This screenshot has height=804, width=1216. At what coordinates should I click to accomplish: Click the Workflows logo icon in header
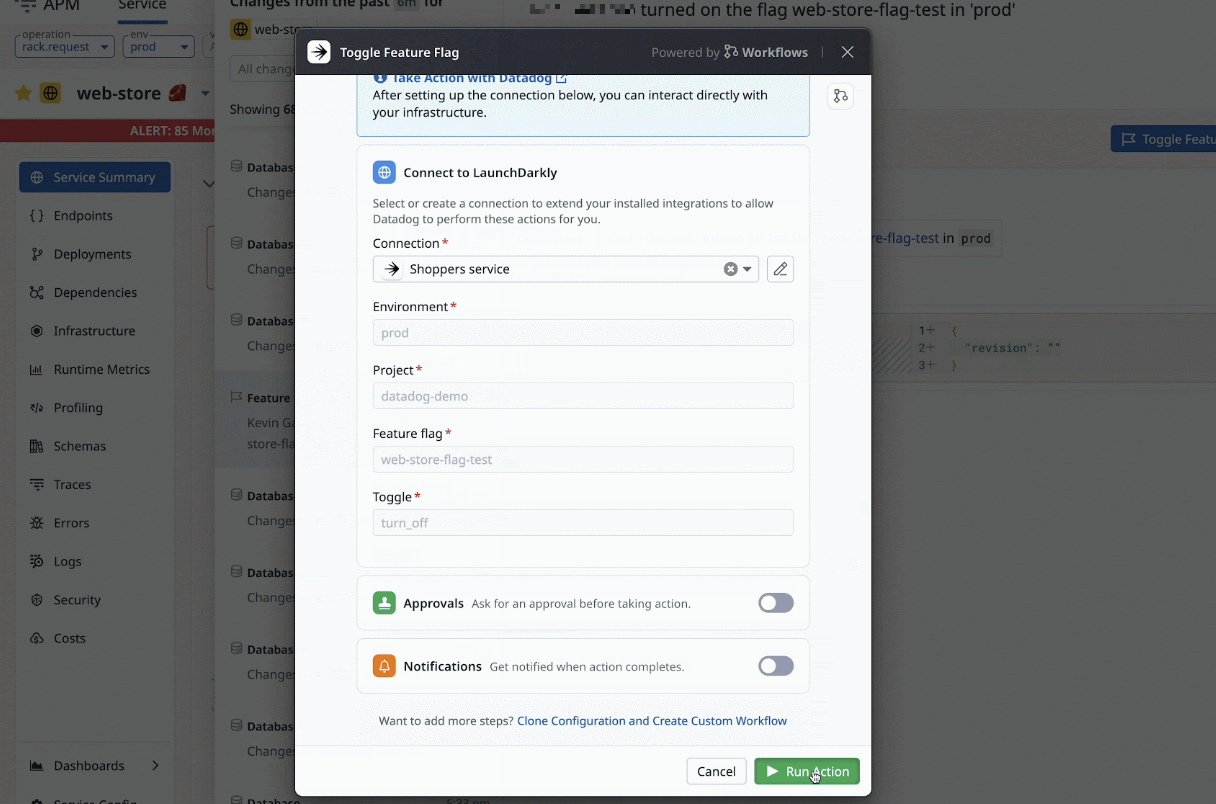731,52
